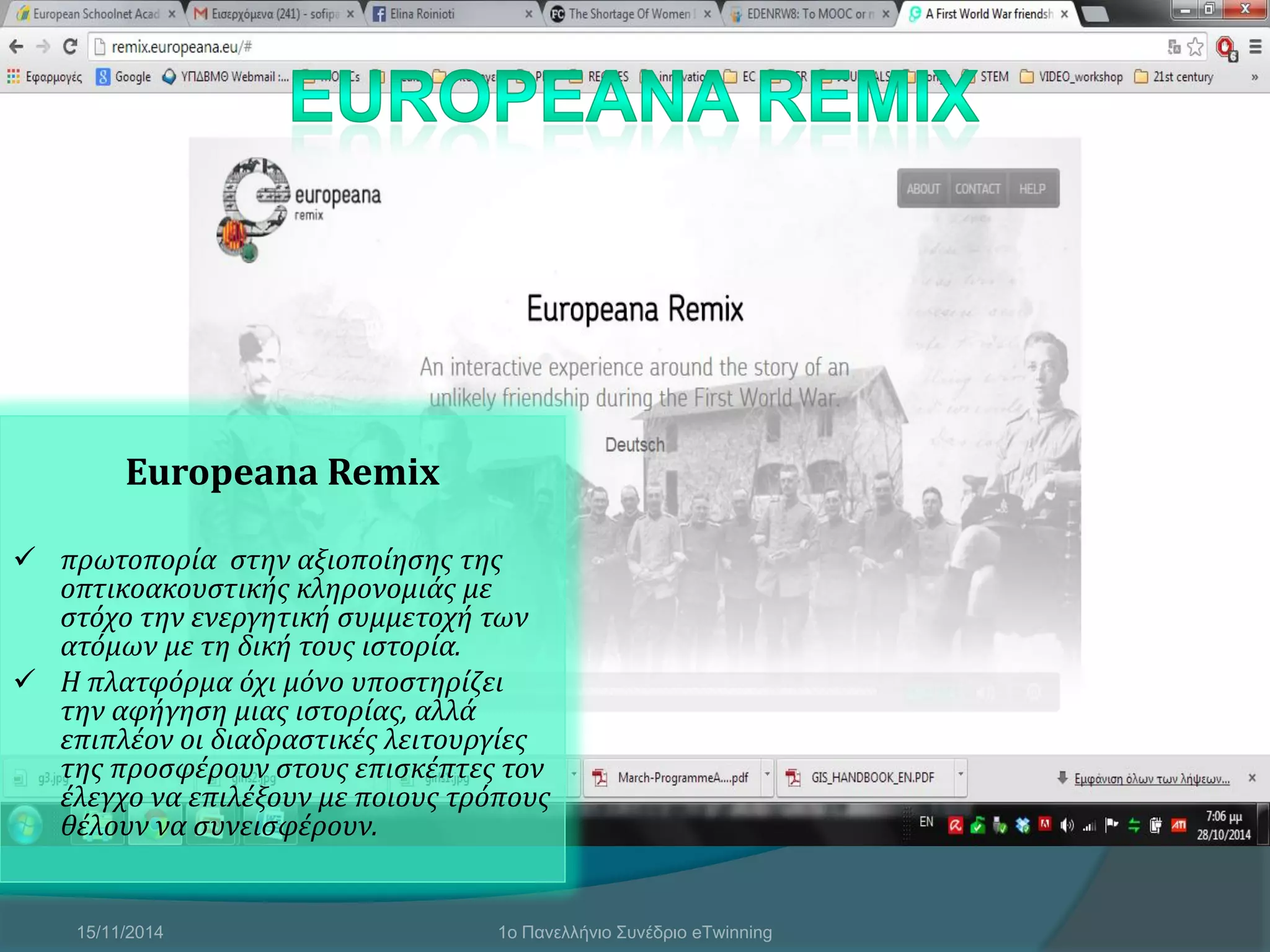The width and height of the screenshot is (1270, 952).
Task: Click the Adobe tray icon
Action: pyautogui.click(x=1045, y=824)
